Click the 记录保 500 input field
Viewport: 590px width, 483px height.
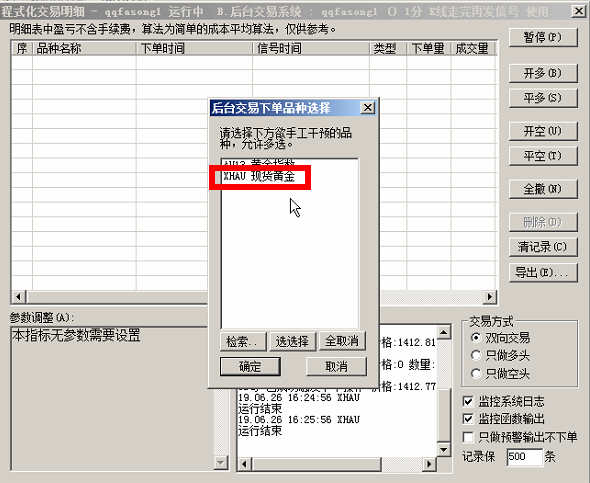tap(525, 457)
